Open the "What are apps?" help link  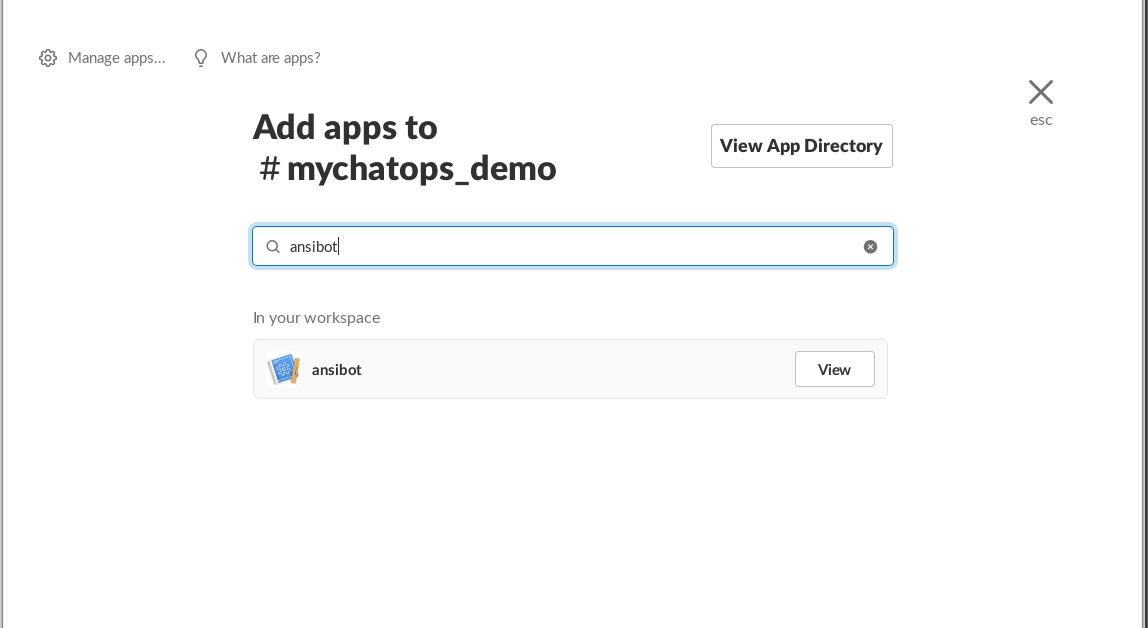[270, 58]
